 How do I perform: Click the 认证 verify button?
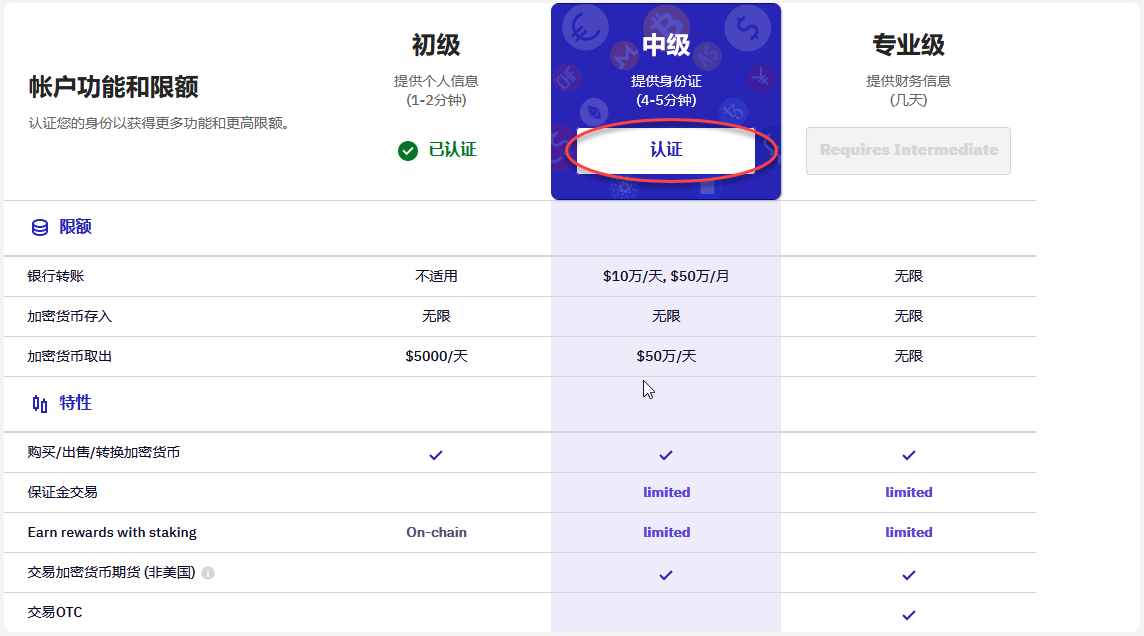click(665, 150)
